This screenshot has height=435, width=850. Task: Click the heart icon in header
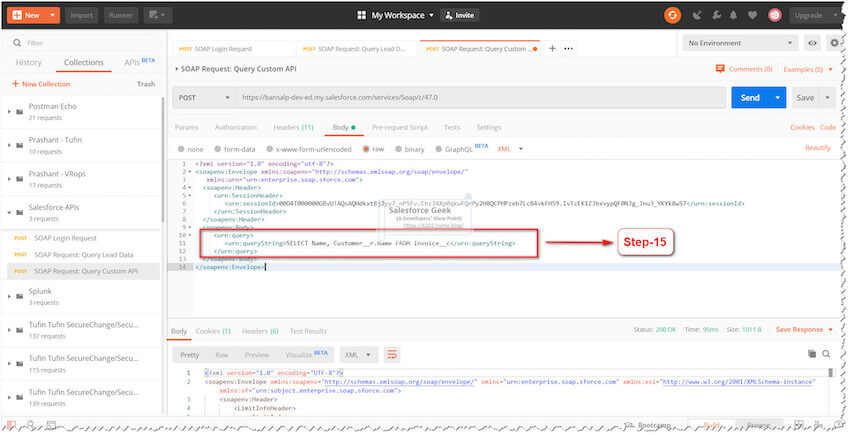pyautogui.click(x=752, y=15)
